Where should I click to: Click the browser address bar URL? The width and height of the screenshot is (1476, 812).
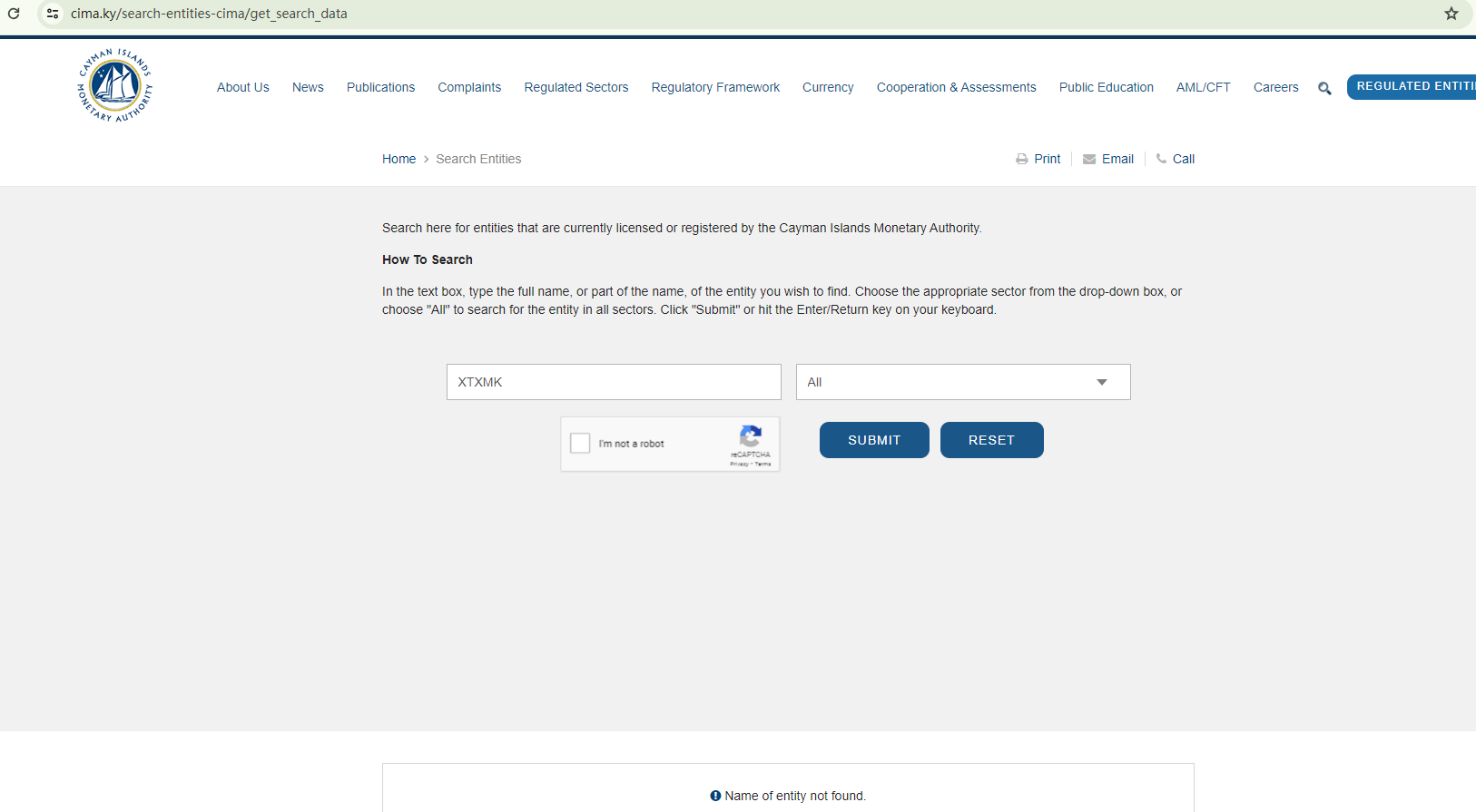209,14
